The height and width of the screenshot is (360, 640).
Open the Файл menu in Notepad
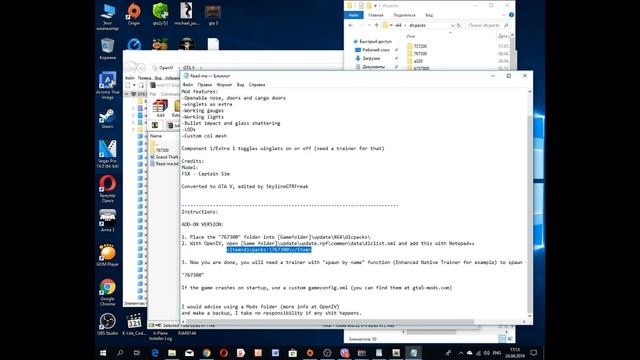pos(188,85)
